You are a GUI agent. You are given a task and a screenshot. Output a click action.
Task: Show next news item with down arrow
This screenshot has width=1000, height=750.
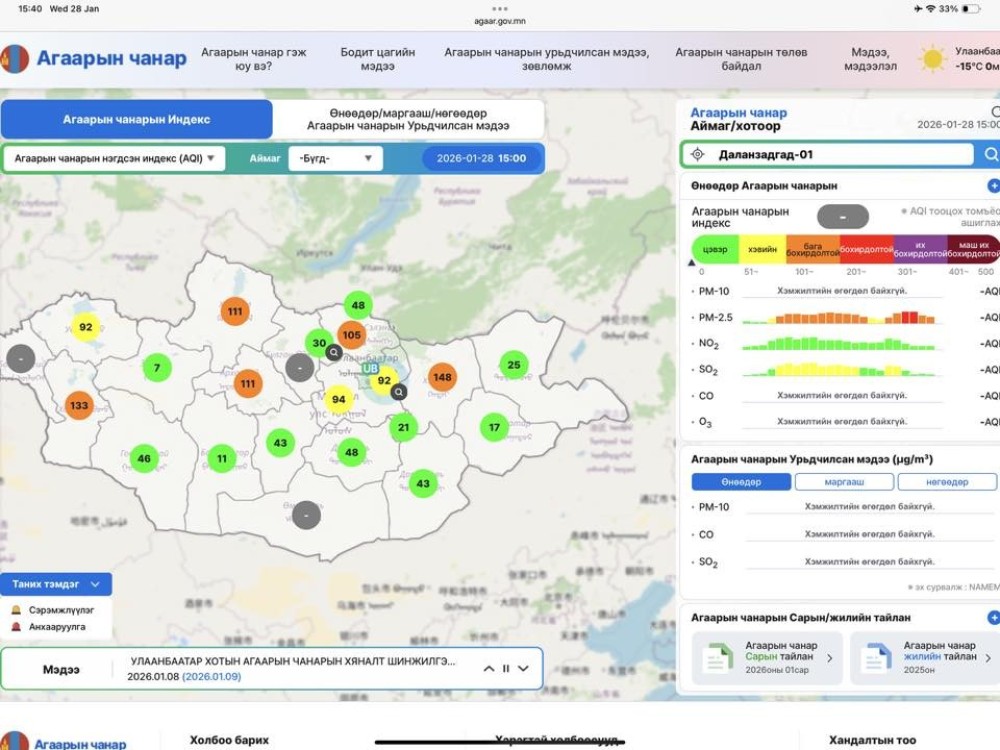pyautogui.click(x=523, y=669)
